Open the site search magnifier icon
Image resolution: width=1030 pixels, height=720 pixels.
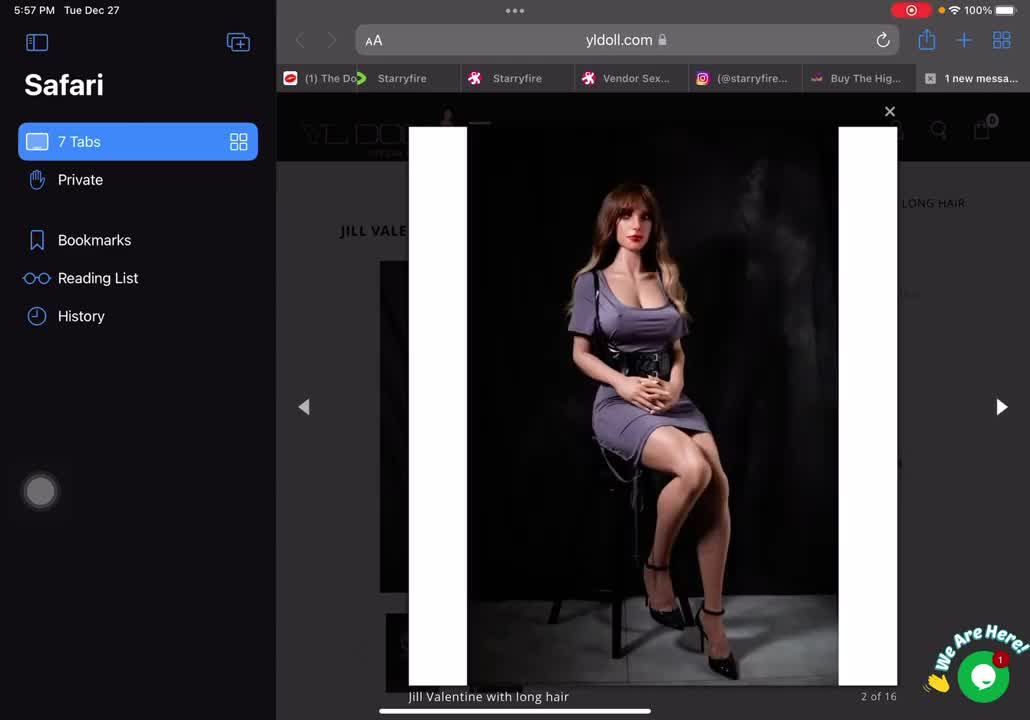click(x=939, y=129)
